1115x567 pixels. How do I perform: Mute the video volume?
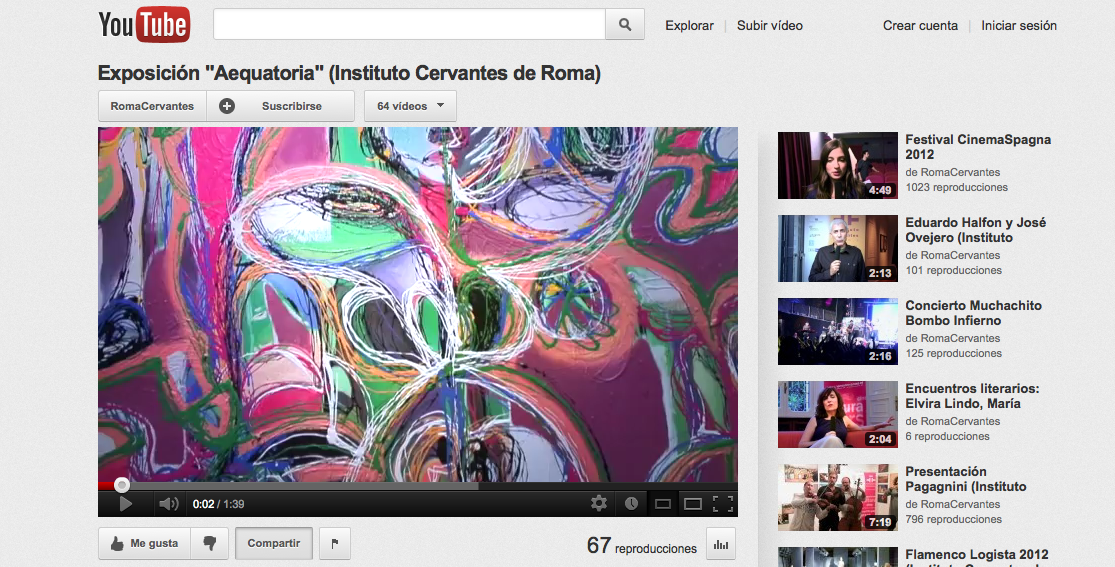pyautogui.click(x=169, y=504)
